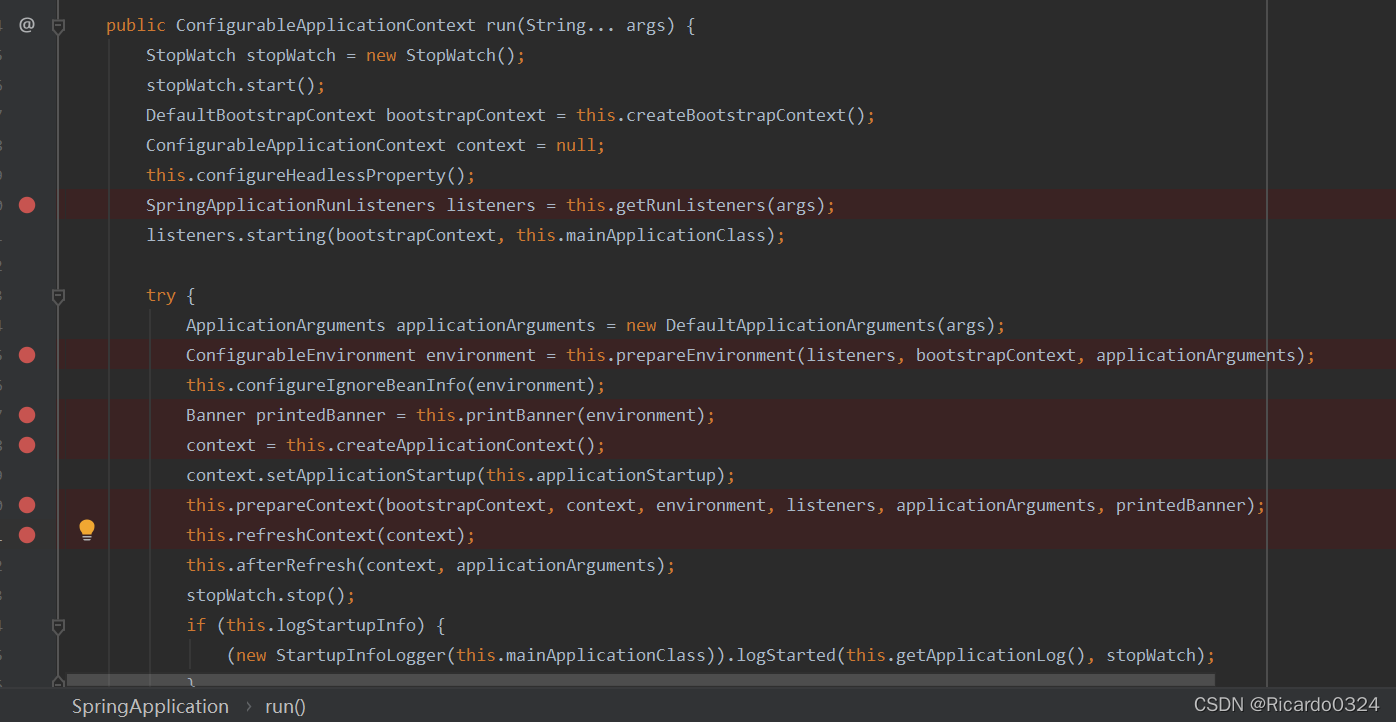Click 'applicationStartup' field reference
This screenshot has width=1396, height=722.
click(x=626, y=475)
